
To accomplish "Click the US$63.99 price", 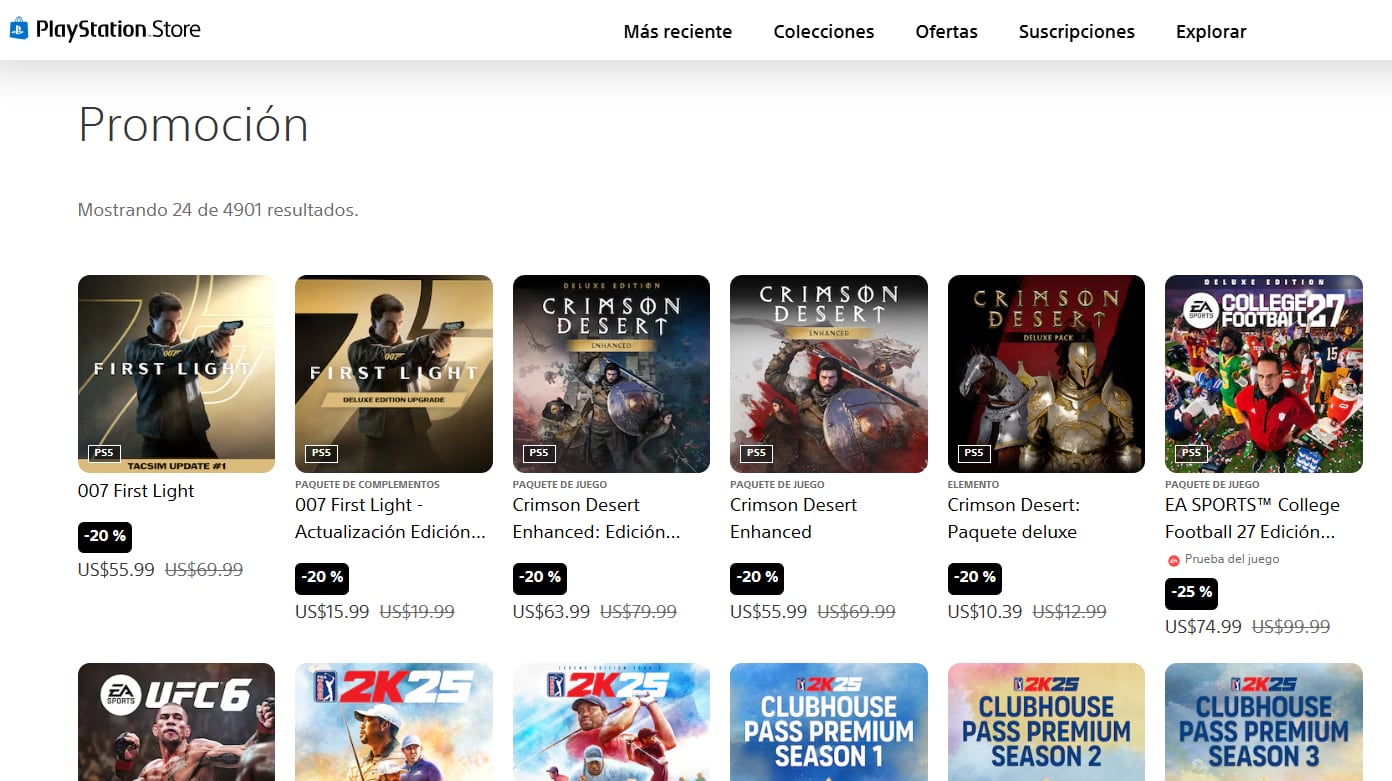I will (551, 612).
